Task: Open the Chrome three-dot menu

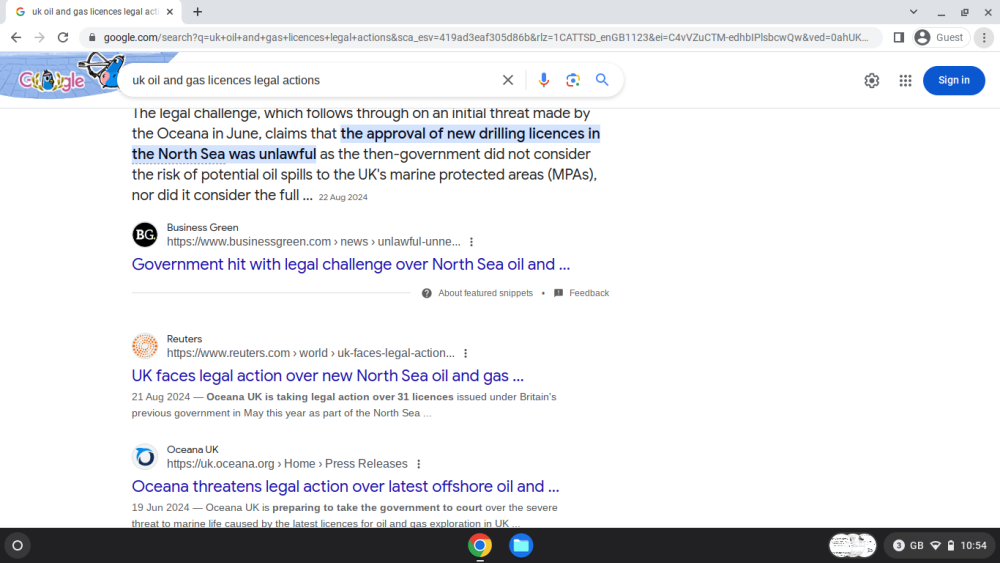Action: tap(984, 38)
